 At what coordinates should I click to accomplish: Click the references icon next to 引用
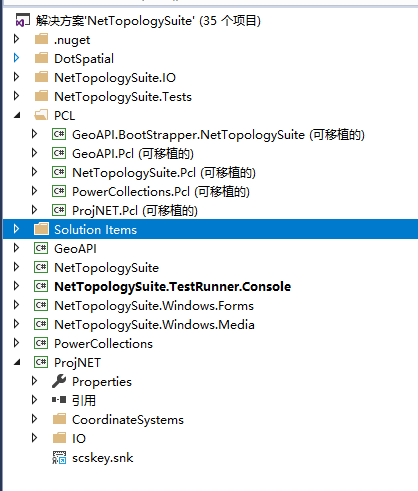click(59, 400)
